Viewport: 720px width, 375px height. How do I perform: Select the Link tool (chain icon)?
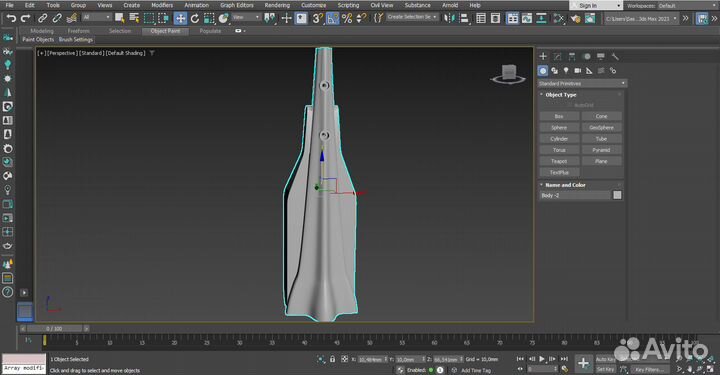(x=42, y=18)
